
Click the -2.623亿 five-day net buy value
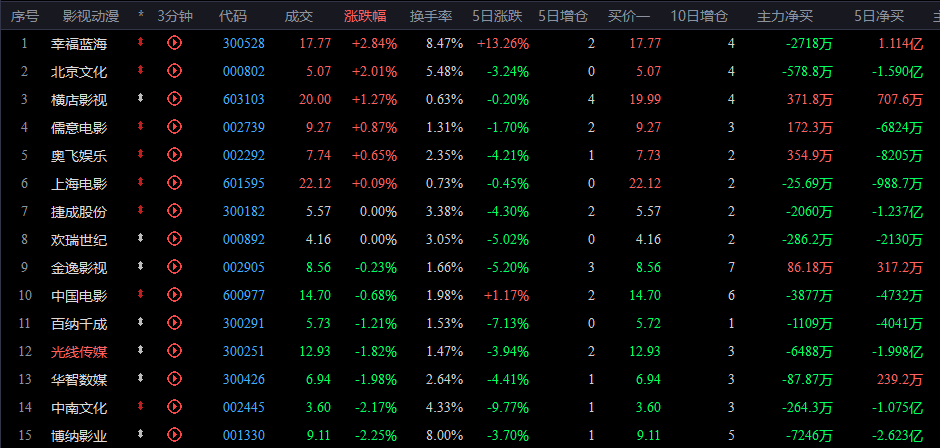pos(897,435)
